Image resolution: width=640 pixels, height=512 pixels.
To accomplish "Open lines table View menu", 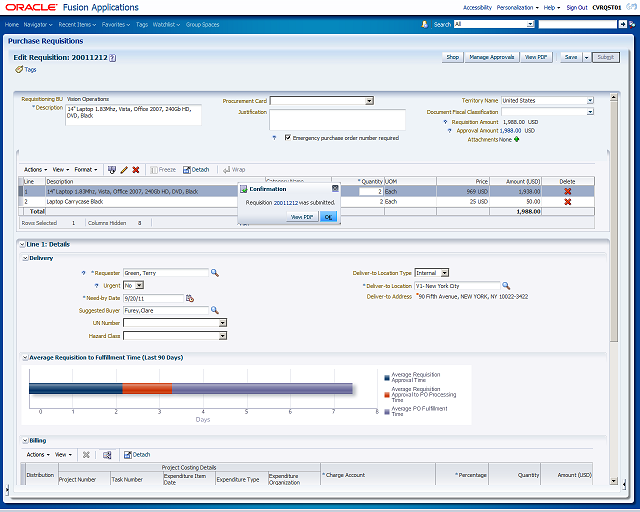I will (x=61, y=170).
